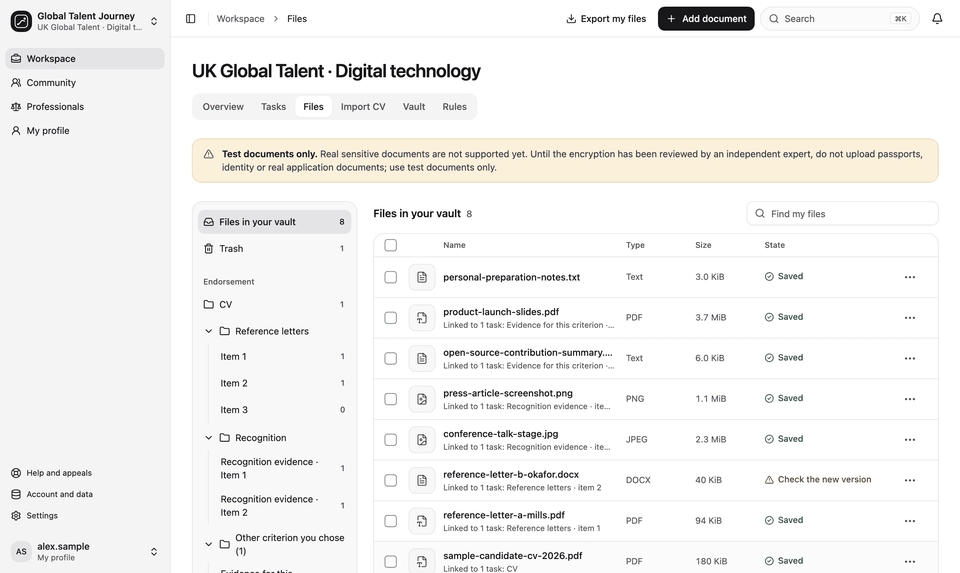Collapse the Recognition folder chevron
Screen dimensions: 960x573
[x=208, y=438]
